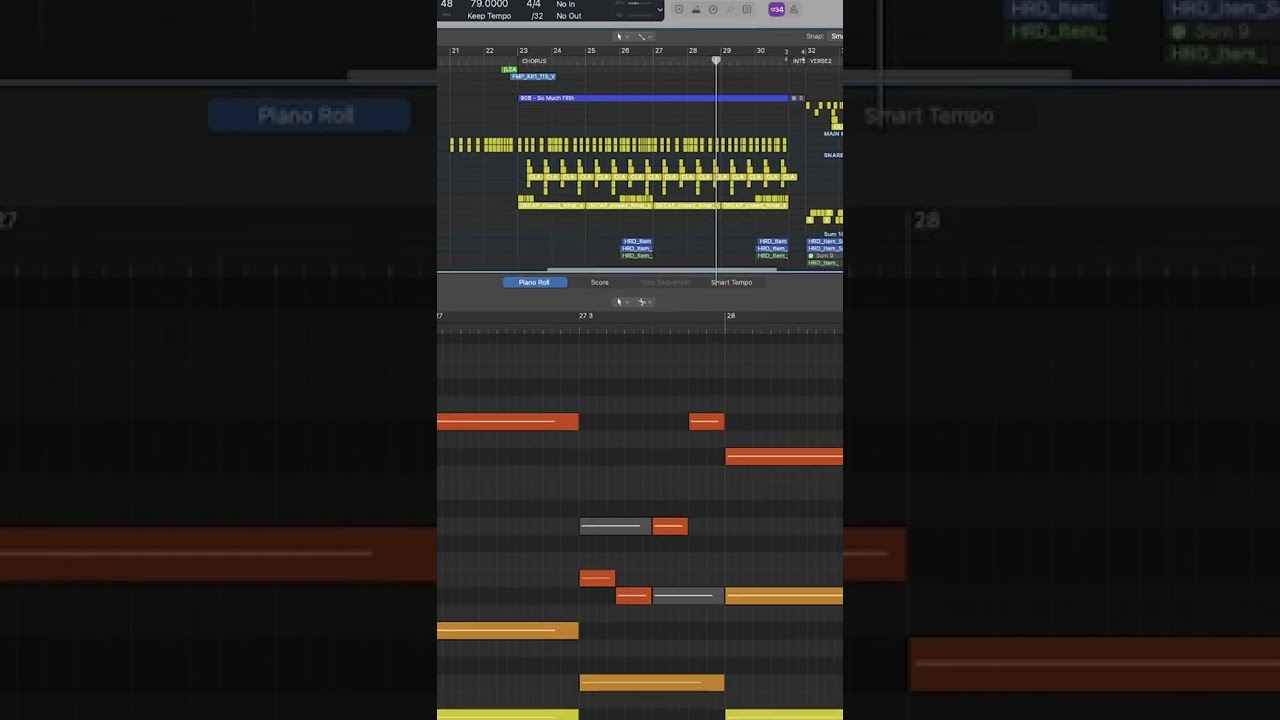Image resolution: width=1280 pixels, height=720 pixels.
Task: Click position 27 3 in Piano Roll ruler
Action: tap(586, 316)
